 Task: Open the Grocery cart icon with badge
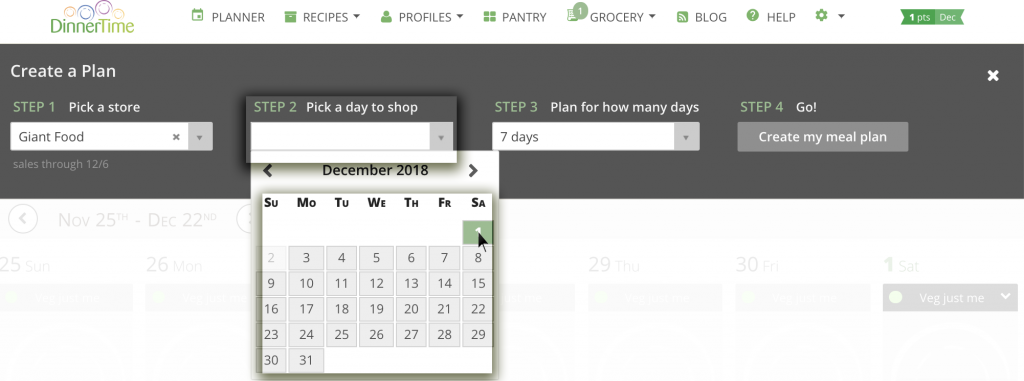pyautogui.click(x=575, y=14)
